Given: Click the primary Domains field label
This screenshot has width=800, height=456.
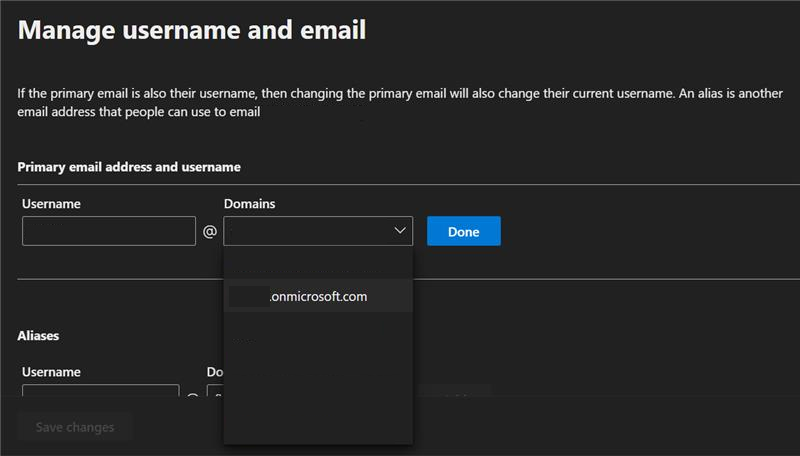Looking at the screenshot, I should [x=249, y=204].
